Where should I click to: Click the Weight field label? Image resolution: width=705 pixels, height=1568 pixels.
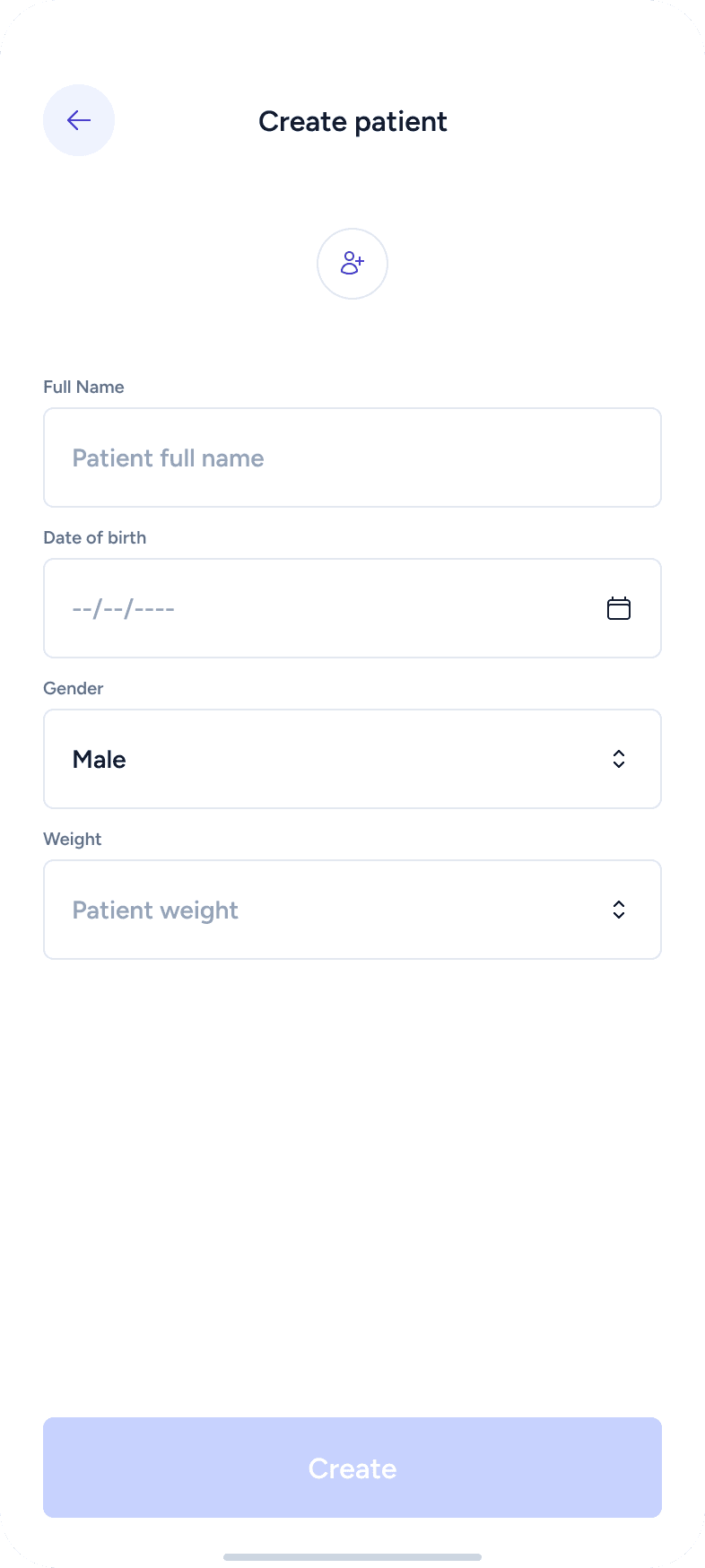point(72,839)
